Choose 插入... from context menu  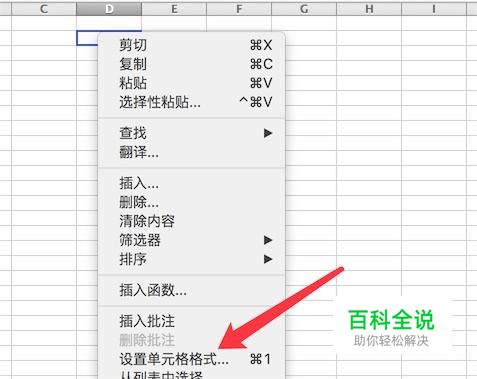(x=192, y=183)
